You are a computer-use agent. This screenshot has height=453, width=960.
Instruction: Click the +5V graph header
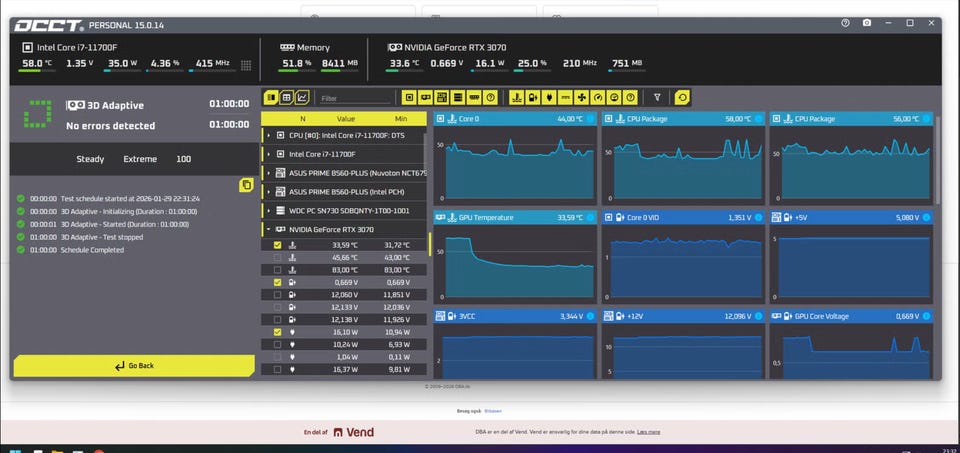pos(851,217)
